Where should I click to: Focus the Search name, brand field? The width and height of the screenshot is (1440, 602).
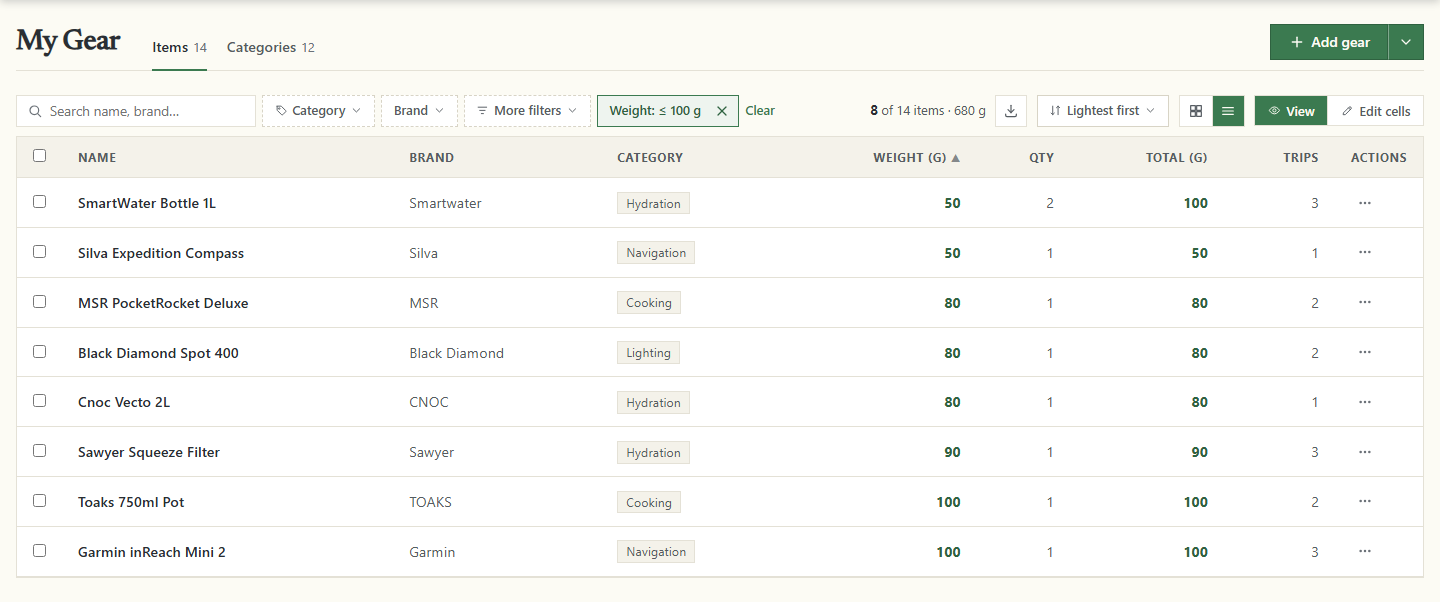point(136,111)
